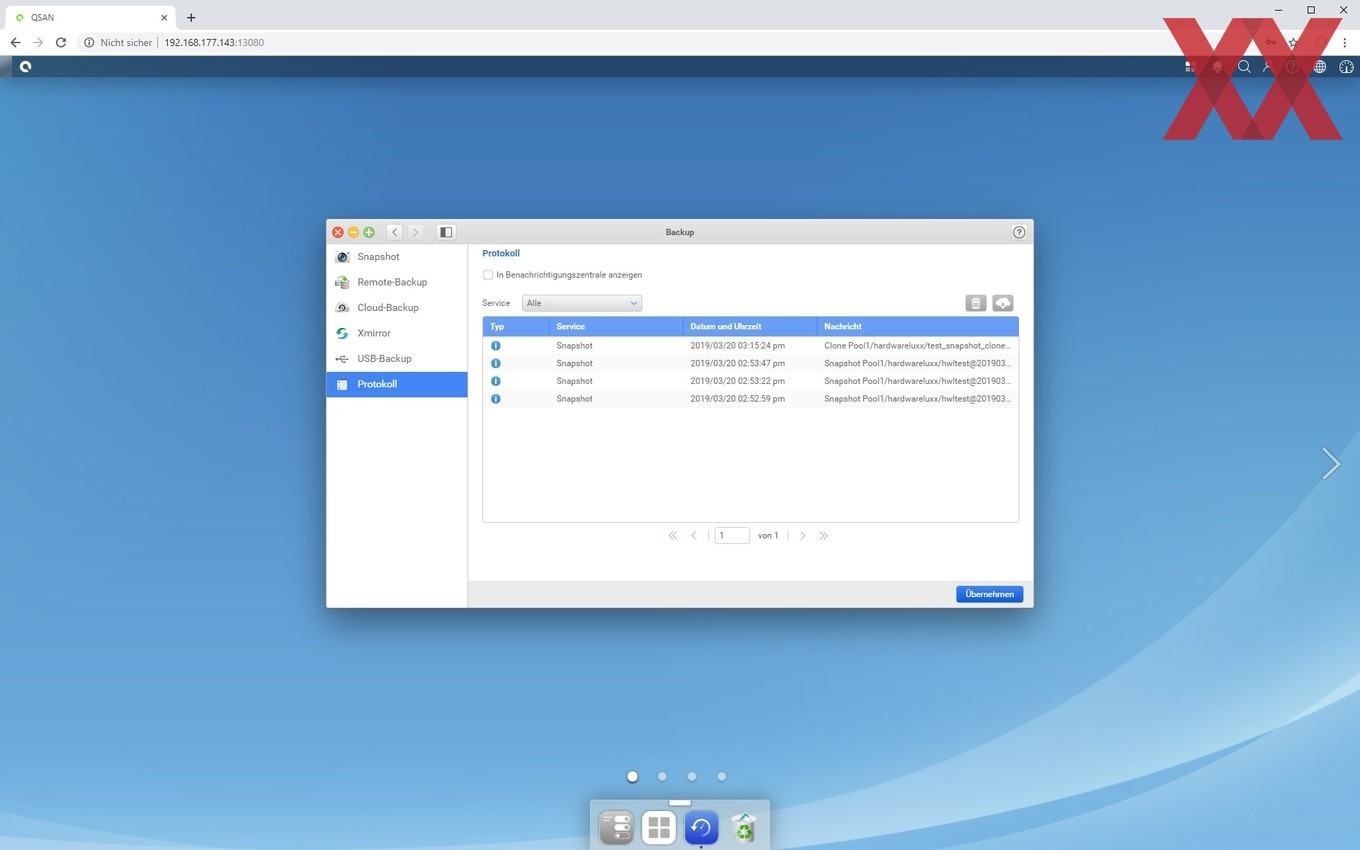Open Xmirror section in sidebar

[397, 333]
